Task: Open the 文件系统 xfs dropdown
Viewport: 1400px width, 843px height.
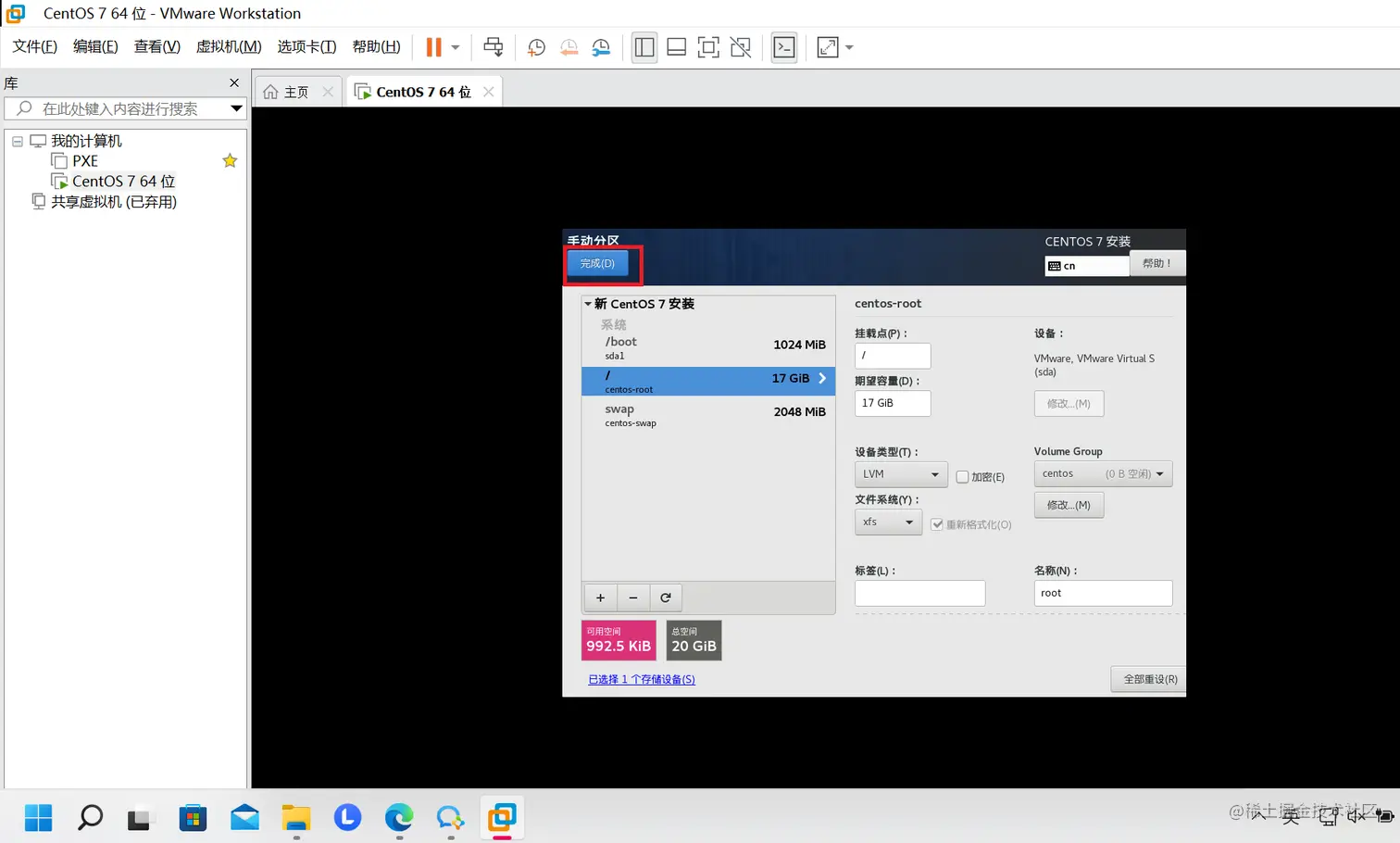Action: [x=888, y=522]
